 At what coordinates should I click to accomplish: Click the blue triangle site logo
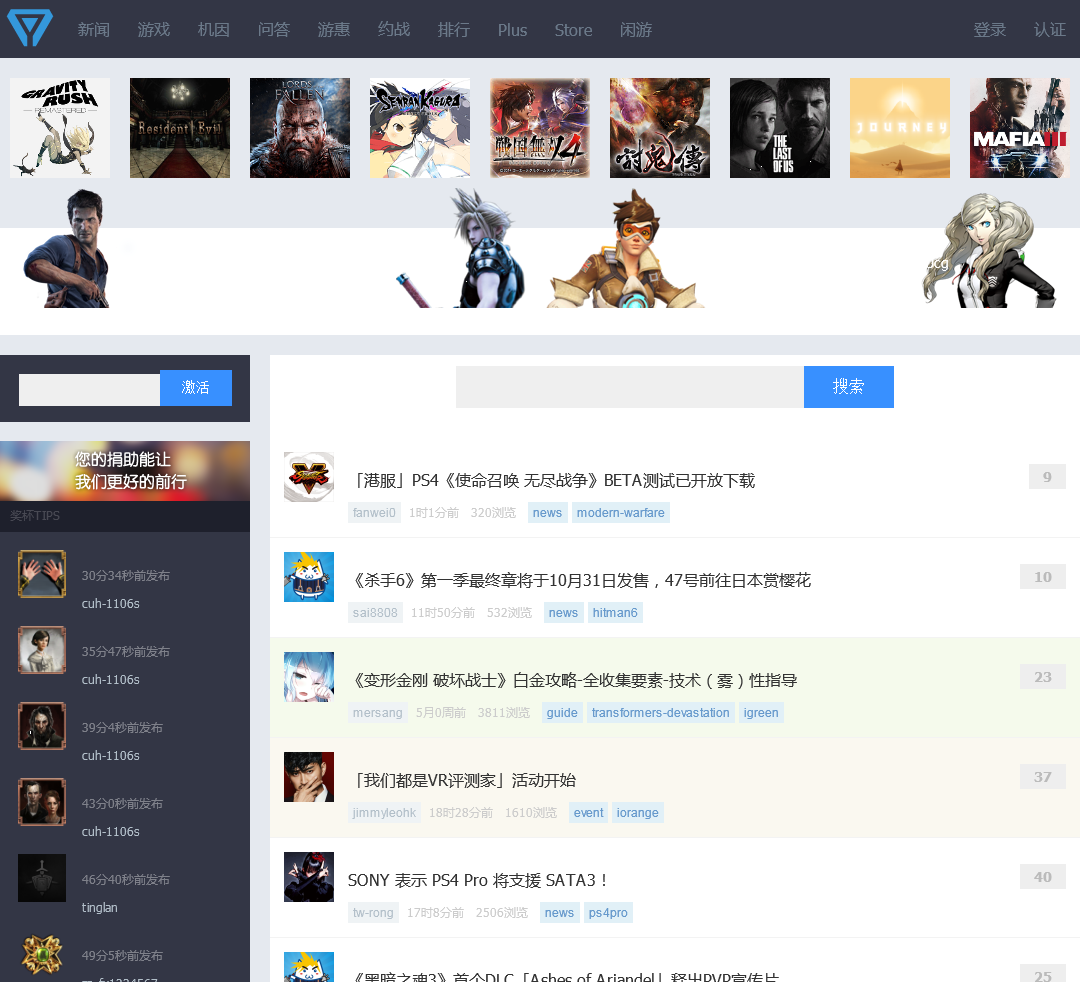coord(30,28)
